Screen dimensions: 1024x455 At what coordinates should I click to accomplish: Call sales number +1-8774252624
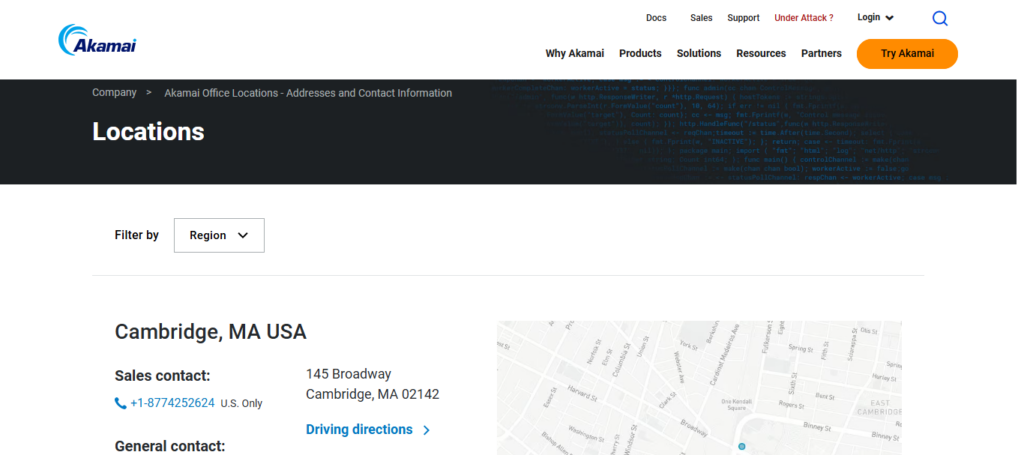pos(172,403)
